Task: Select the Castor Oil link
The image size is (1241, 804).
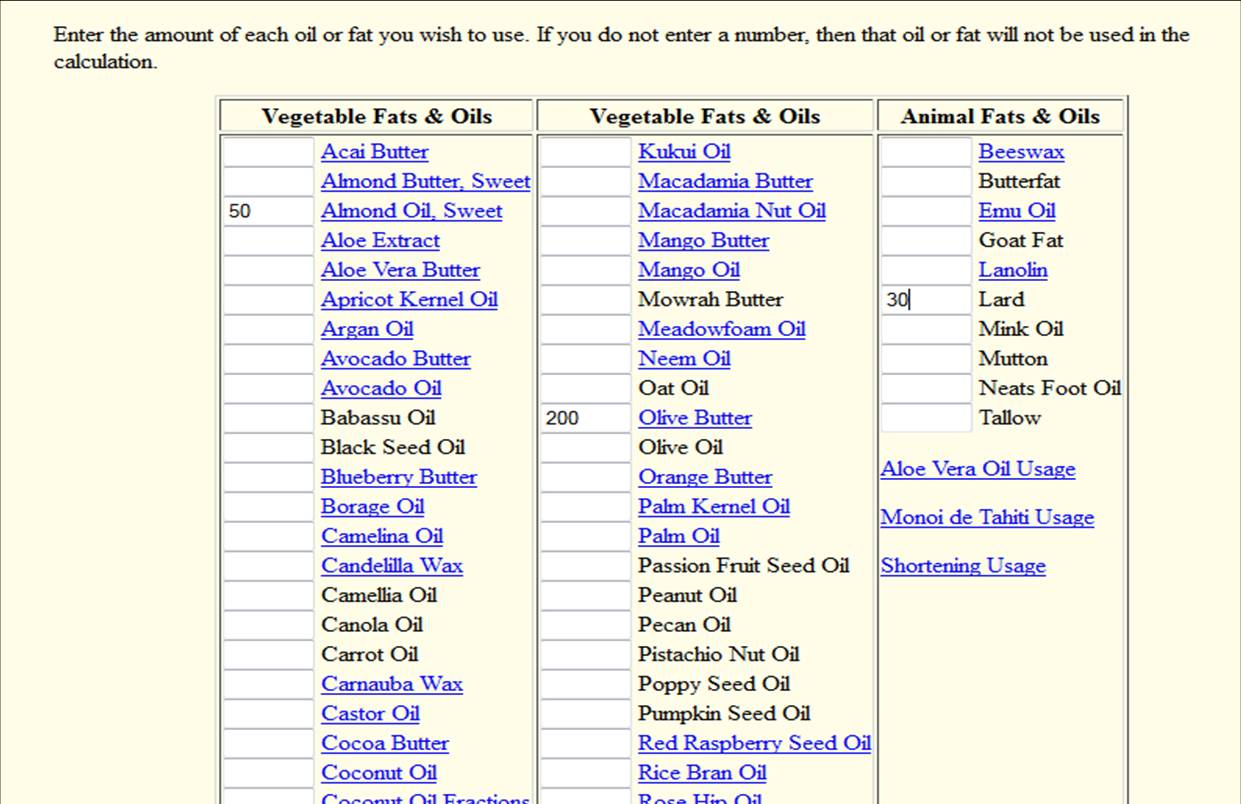Action: (x=370, y=713)
